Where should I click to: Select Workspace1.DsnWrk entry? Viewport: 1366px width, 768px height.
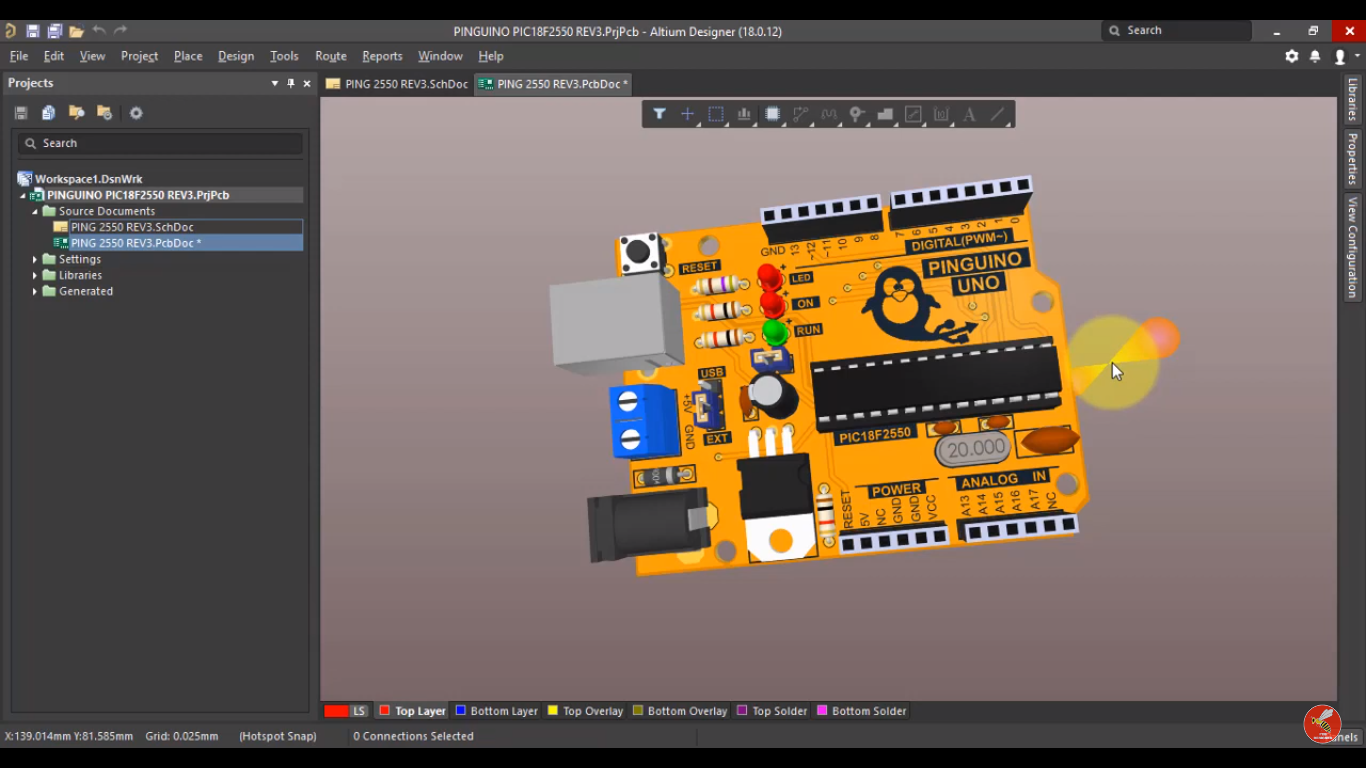tap(88, 179)
